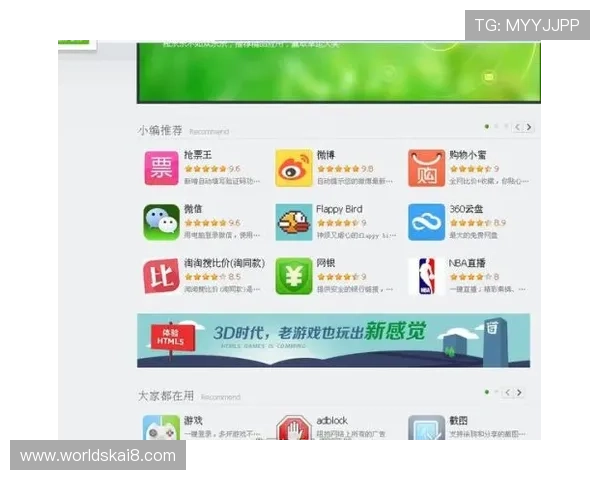Click the NBA直播 app title

pos(467,263)
